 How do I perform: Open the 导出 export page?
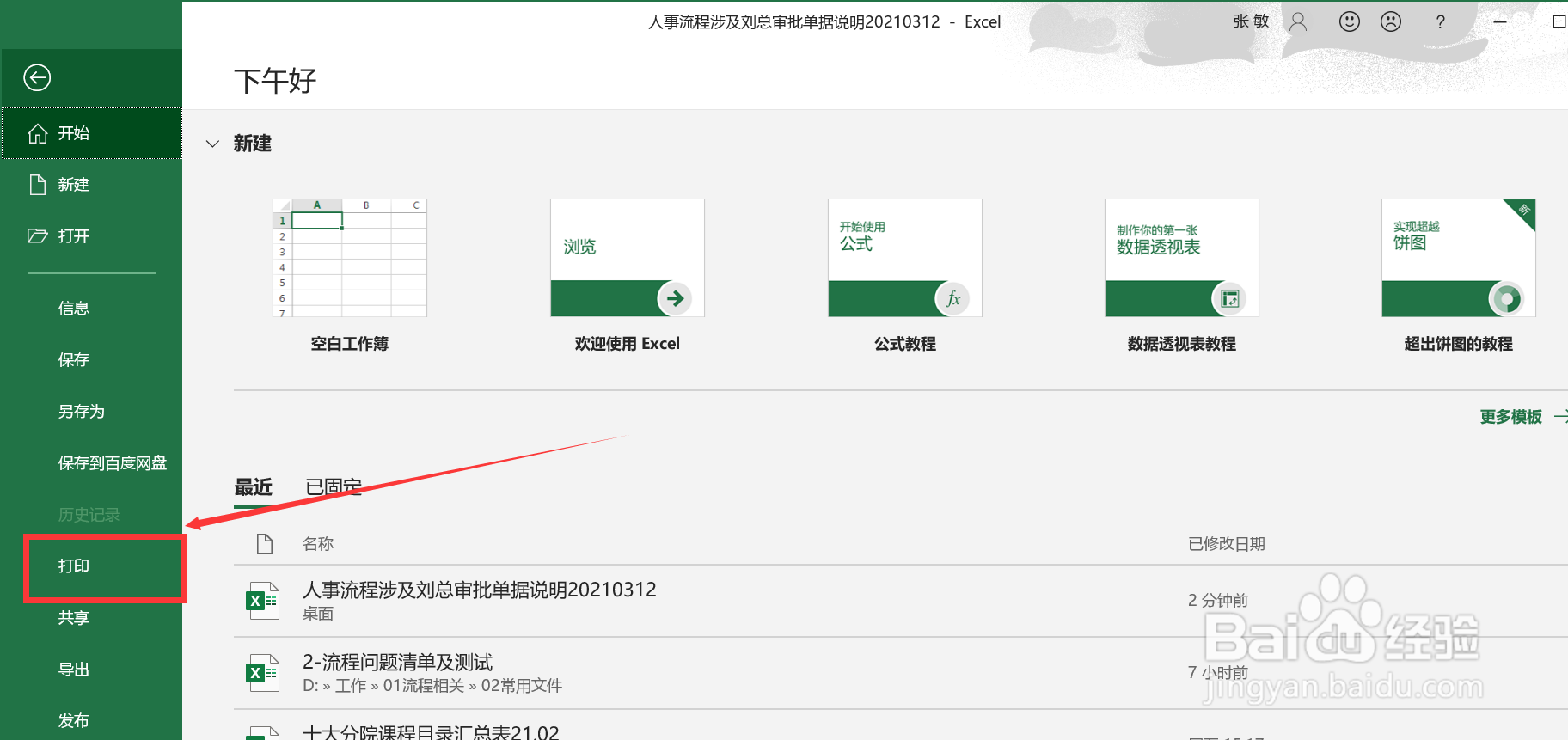pos(74,670)
